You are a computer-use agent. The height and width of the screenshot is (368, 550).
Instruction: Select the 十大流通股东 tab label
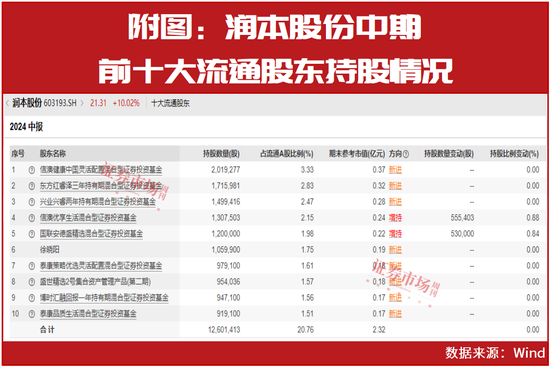click(170, 103)
